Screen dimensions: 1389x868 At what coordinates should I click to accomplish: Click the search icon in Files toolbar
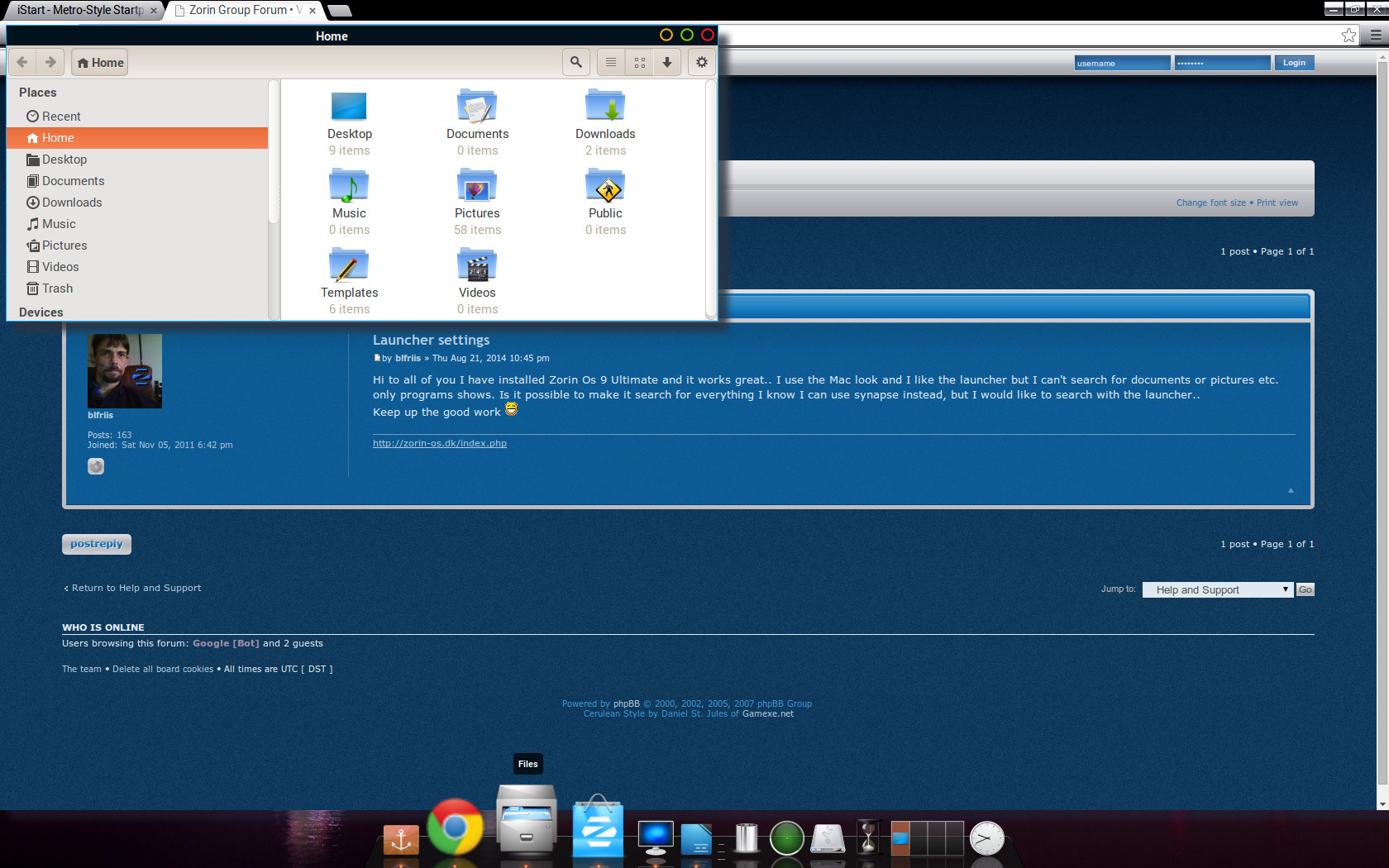click(576, 62)
